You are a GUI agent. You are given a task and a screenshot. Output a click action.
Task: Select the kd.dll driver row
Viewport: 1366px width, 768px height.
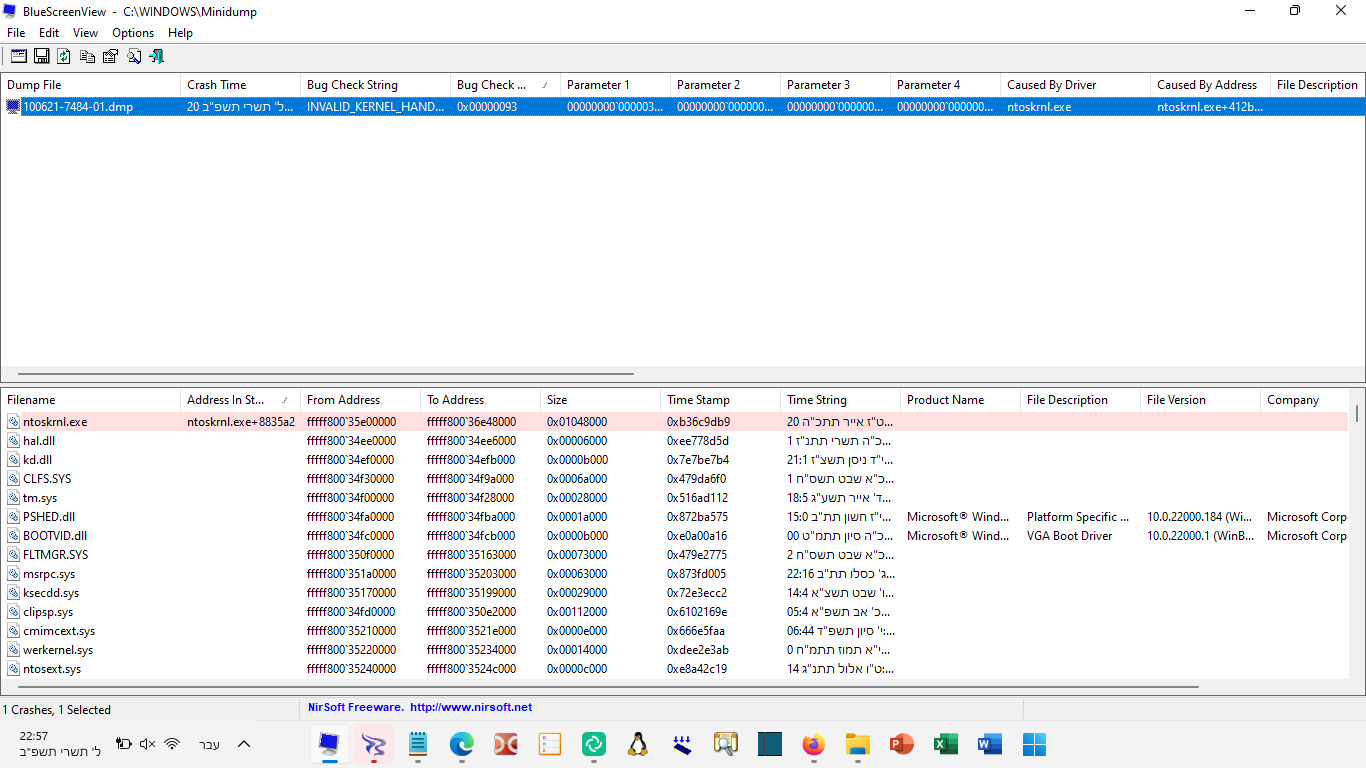tap(674, 460)
